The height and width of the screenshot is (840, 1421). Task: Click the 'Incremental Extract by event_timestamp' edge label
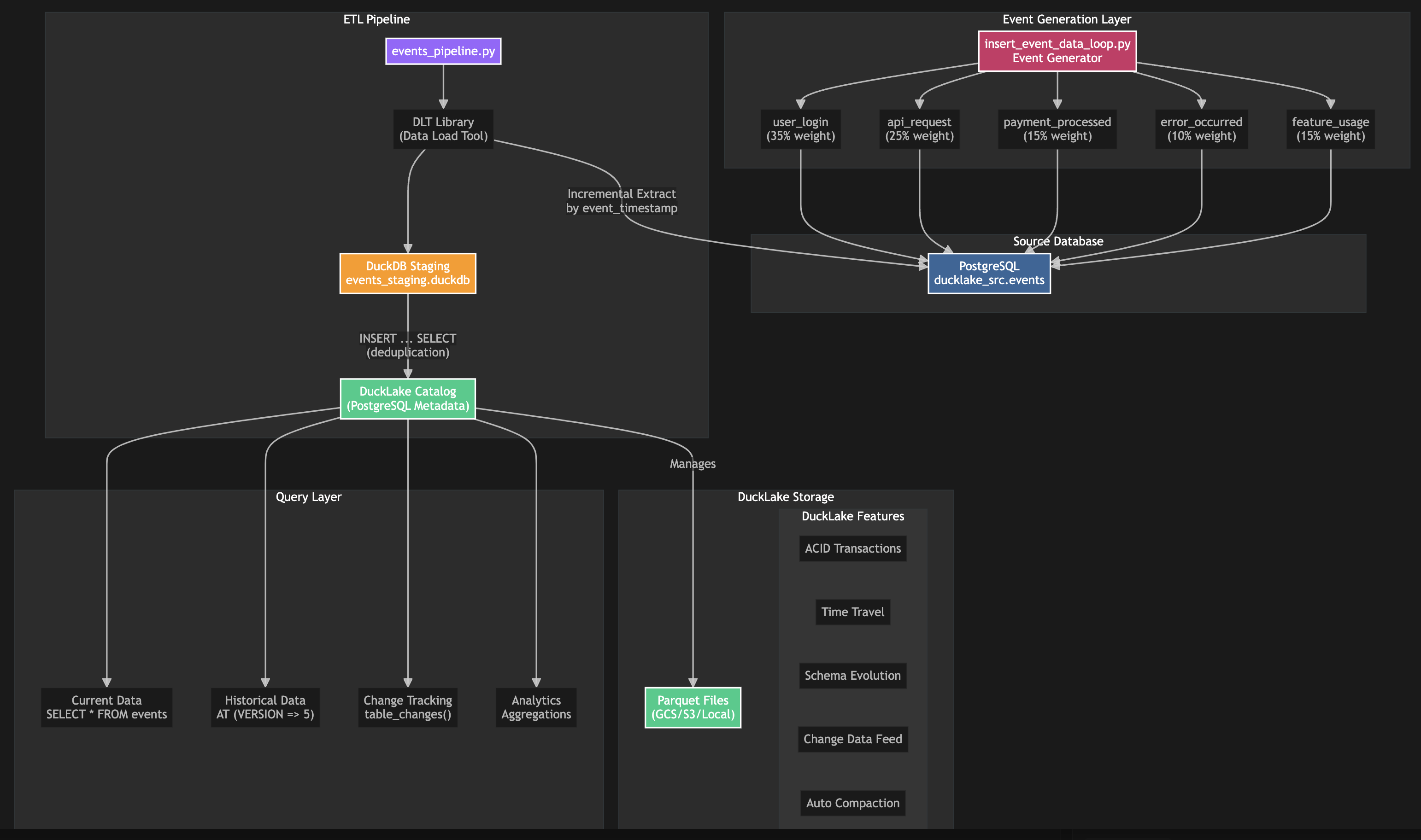click(621, 201)
